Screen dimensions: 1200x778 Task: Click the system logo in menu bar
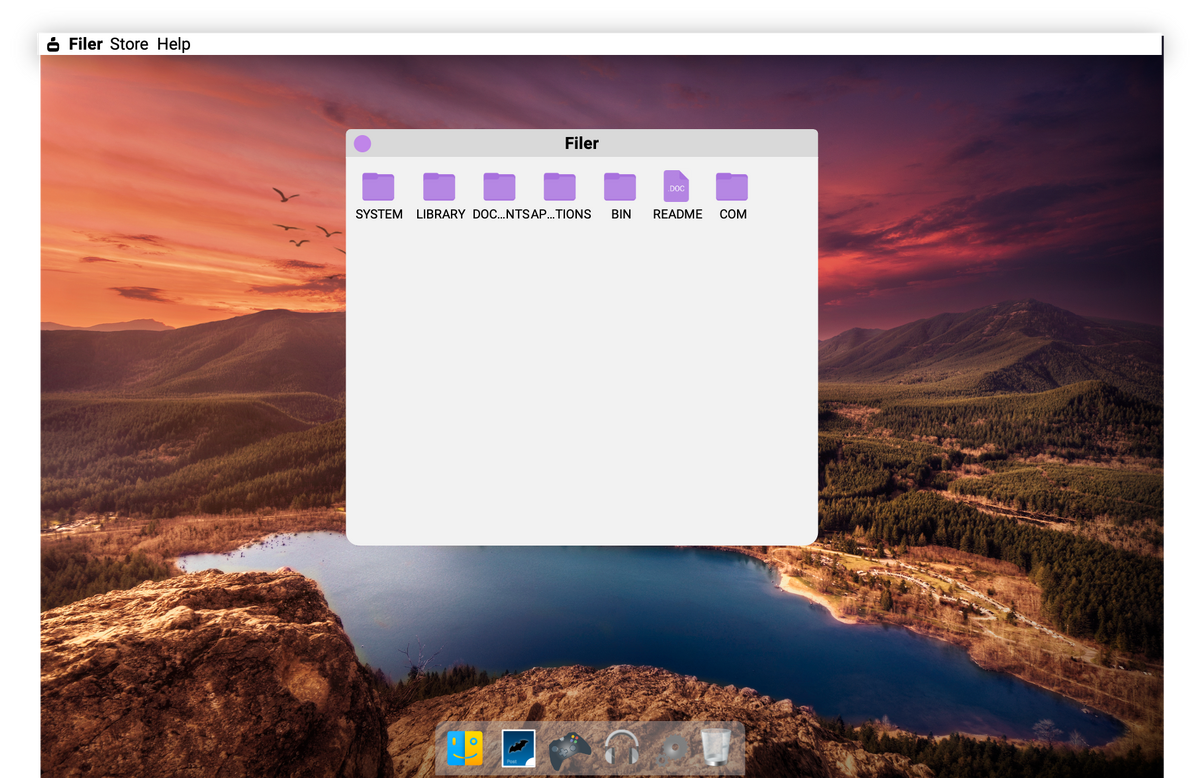point(54,44)
